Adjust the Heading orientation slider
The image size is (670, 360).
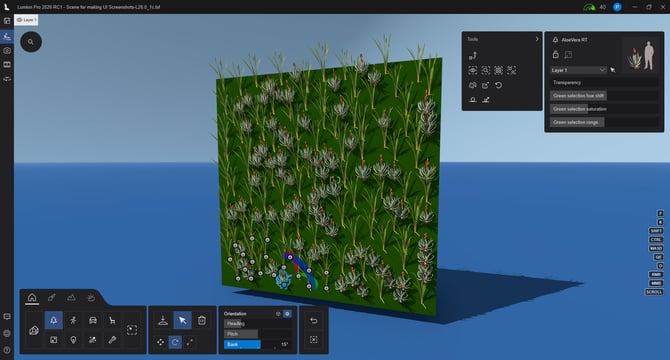[x=257, y=324]
